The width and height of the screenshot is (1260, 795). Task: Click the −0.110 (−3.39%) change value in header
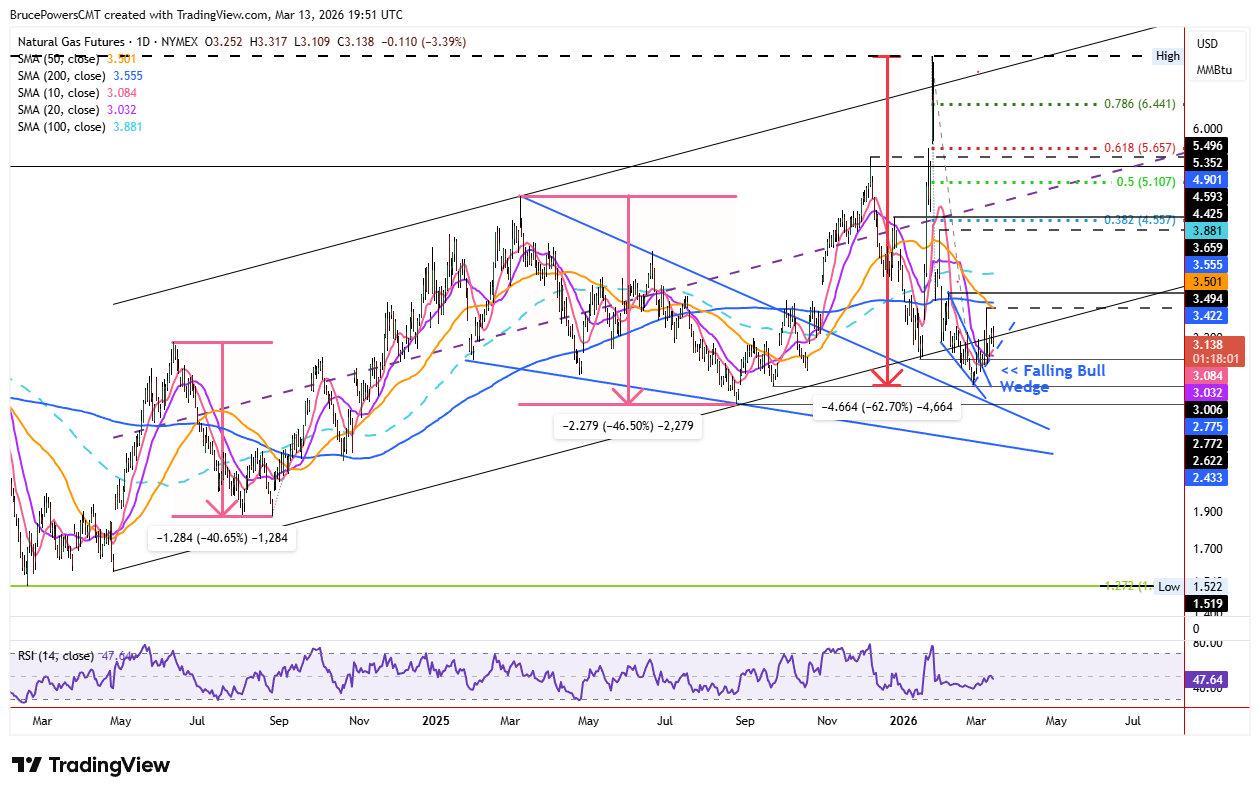click(423, 42)
